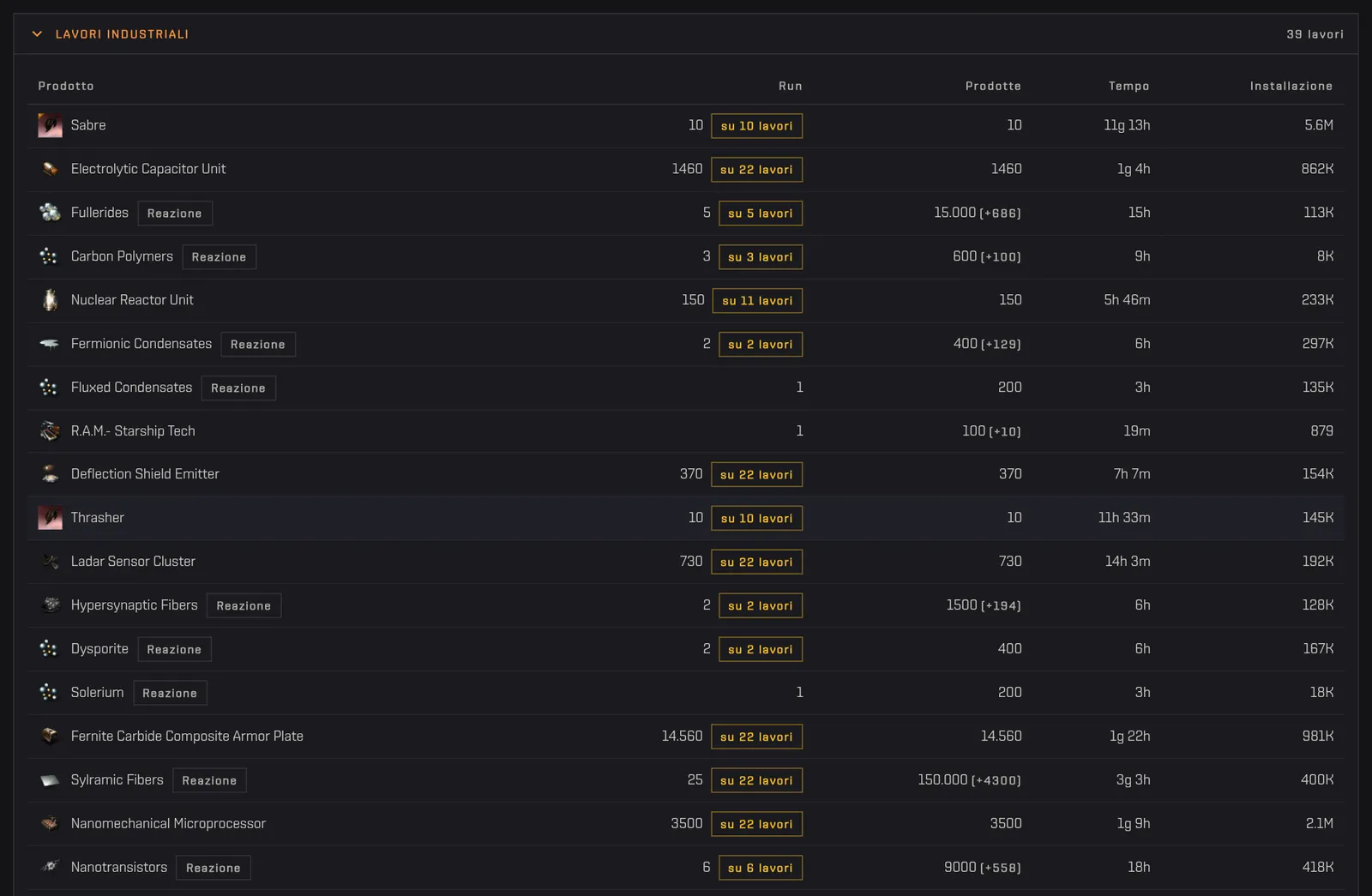Click the '3g 3h' time for Sylramic Fibers
Screen dimensions: 1372x896
tap(1133, 780)
